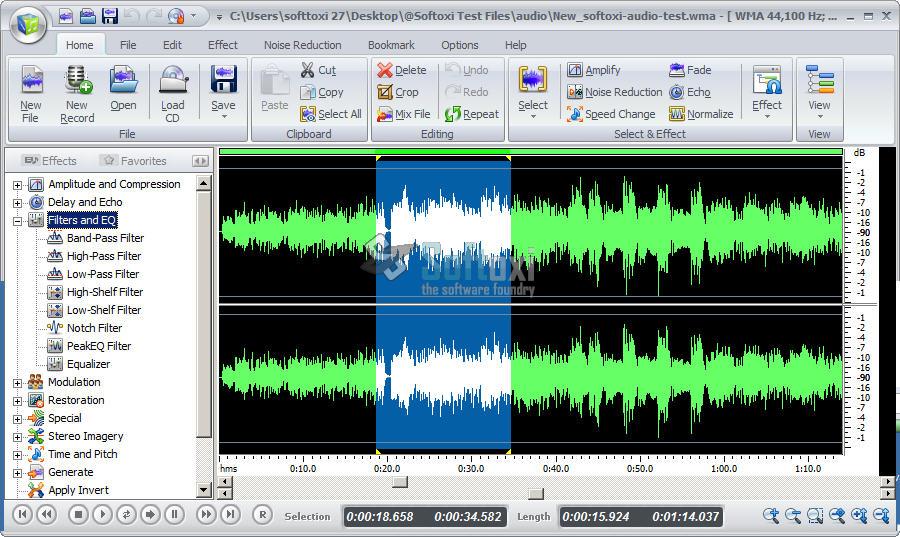Repeat the last action
This screenshot has width=900, height=537.
pos(472,114)
